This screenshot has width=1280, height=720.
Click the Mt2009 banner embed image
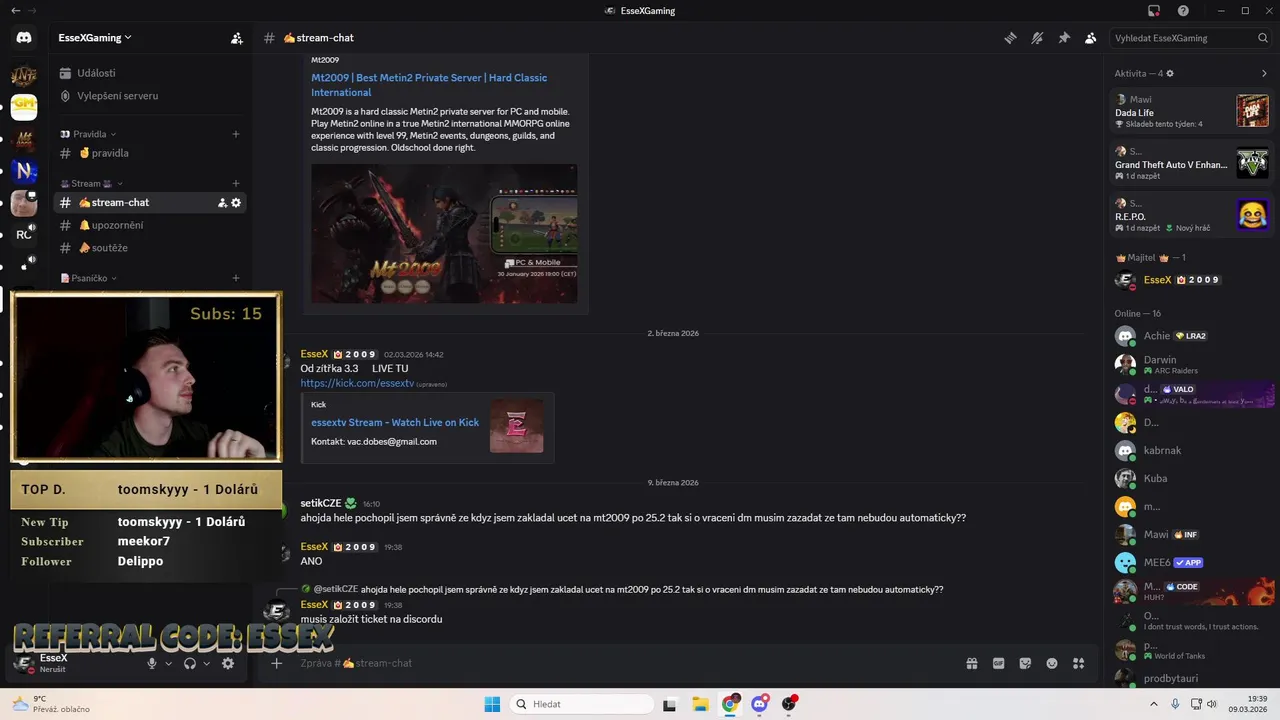point(444,233)
